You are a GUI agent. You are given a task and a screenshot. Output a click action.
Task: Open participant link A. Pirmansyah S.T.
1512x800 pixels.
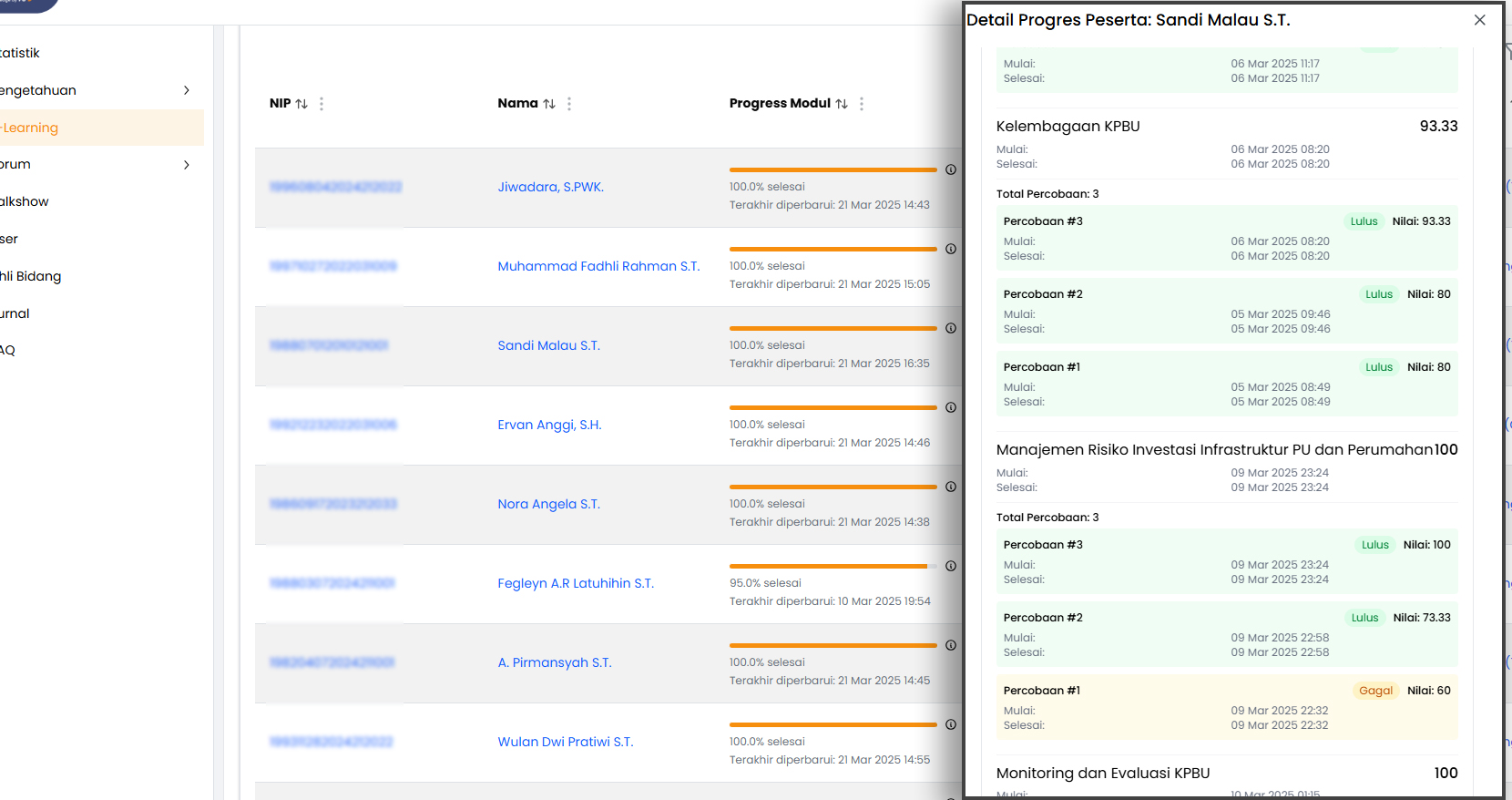point(555,662)
